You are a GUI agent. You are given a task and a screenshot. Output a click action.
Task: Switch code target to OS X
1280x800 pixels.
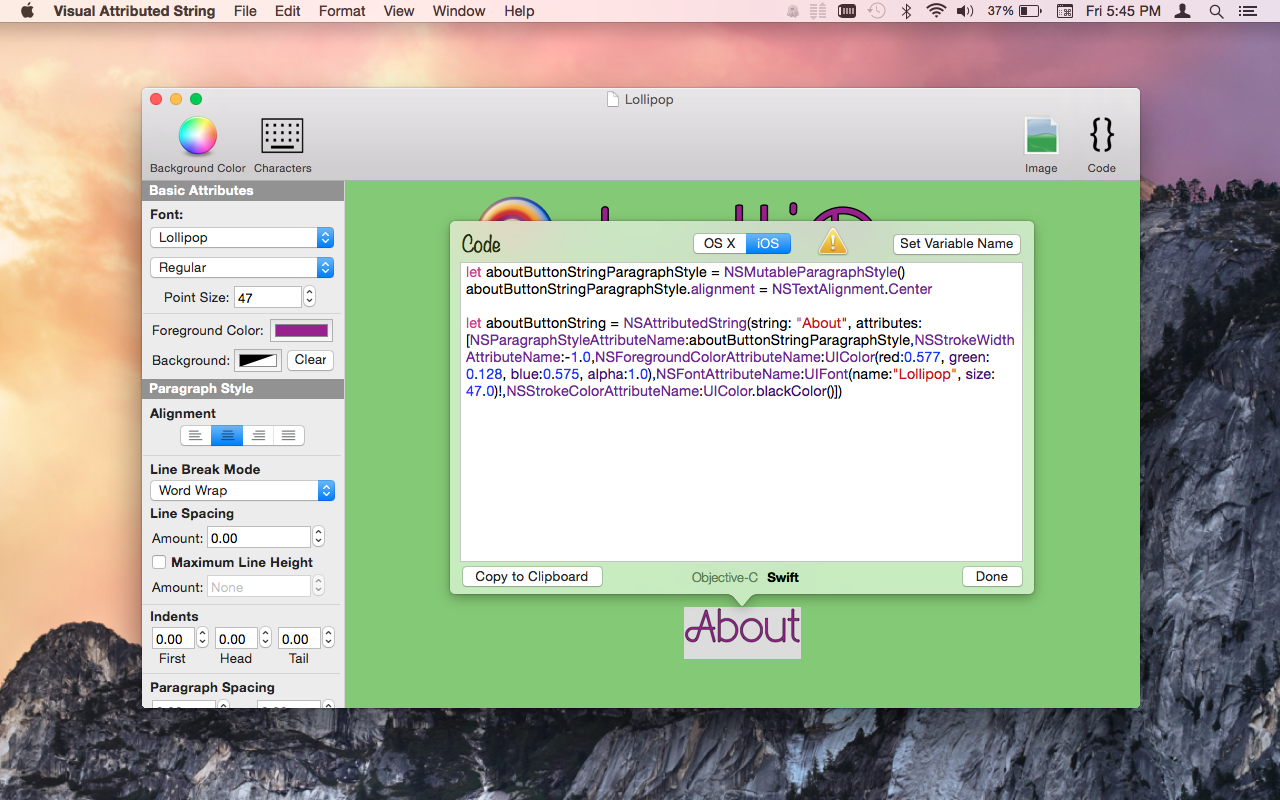[x=719, y=243]
